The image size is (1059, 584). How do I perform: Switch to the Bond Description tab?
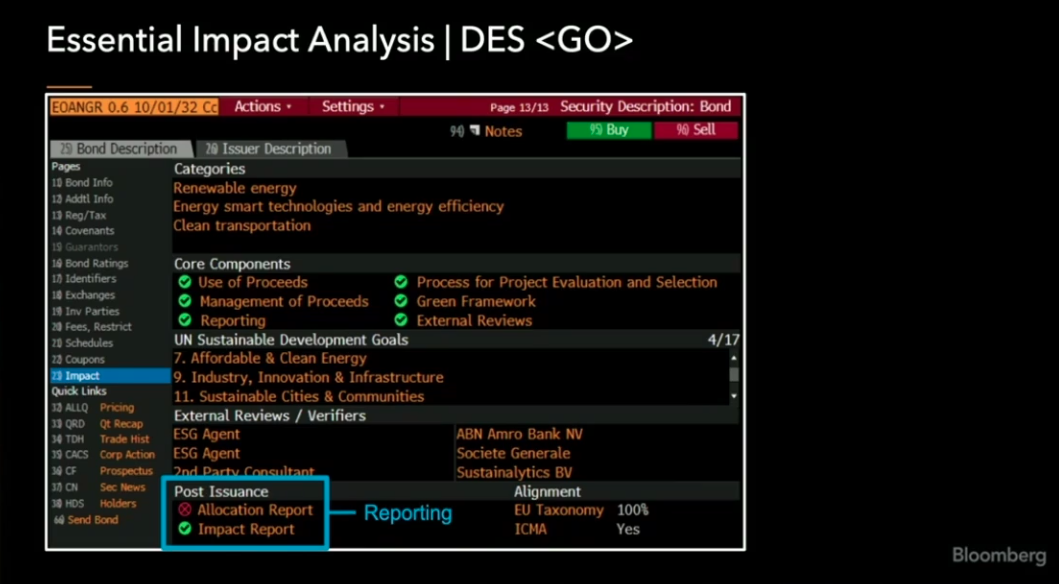[120, 149]
